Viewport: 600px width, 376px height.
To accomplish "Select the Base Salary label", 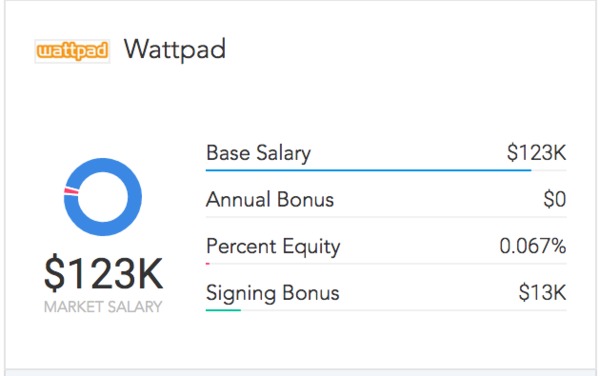I will [x=258, y=153].
